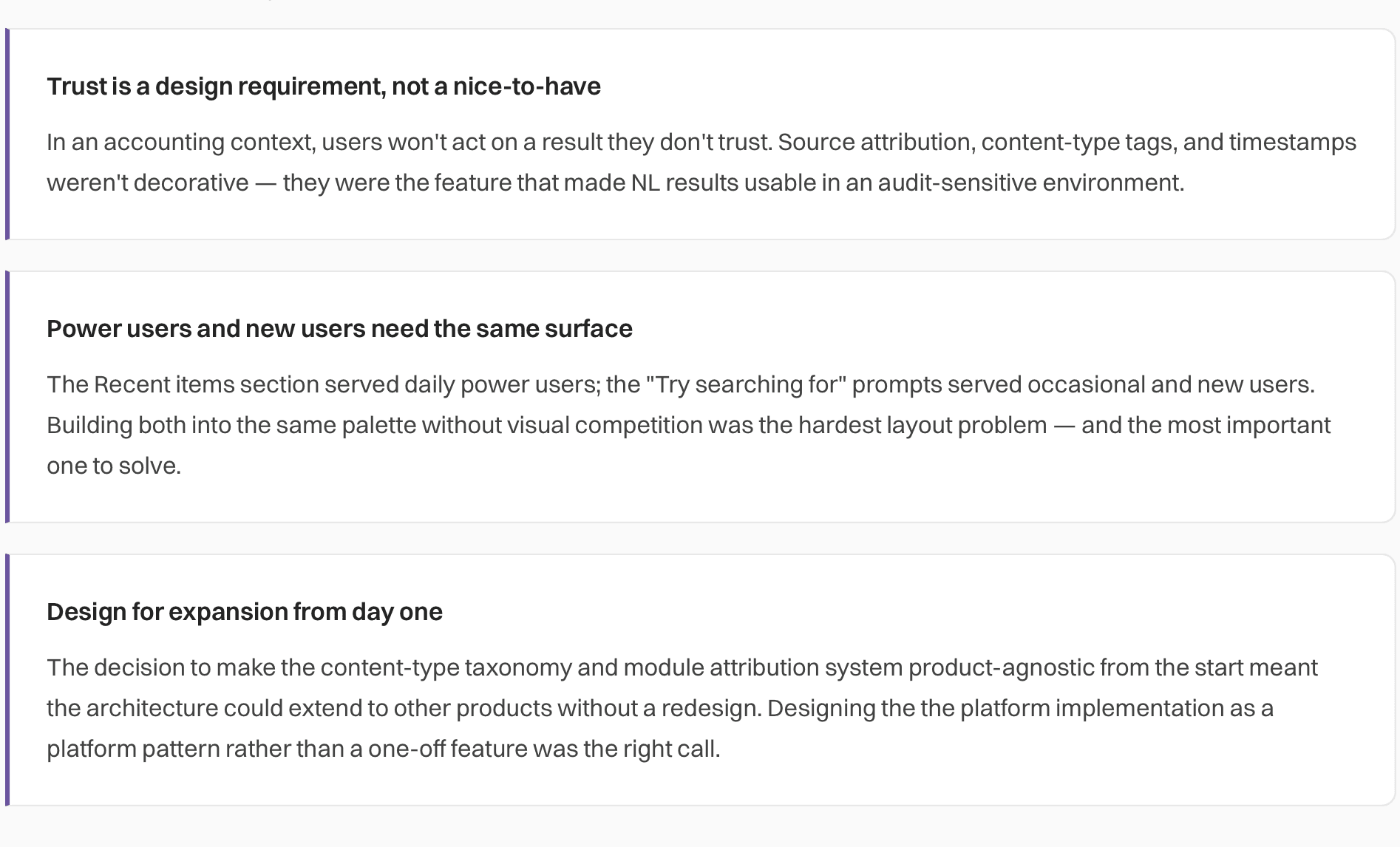Click the 'weren't decorative' phrase in first card
Viewport: 1400px width, 847px height.
[148, 183]
